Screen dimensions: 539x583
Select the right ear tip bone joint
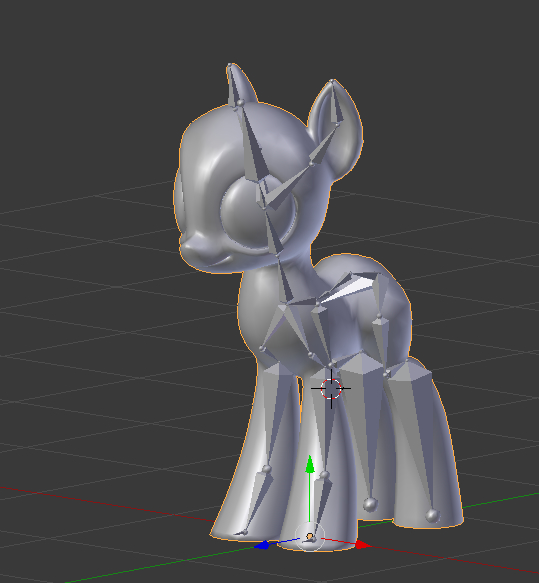pos(332,80)
